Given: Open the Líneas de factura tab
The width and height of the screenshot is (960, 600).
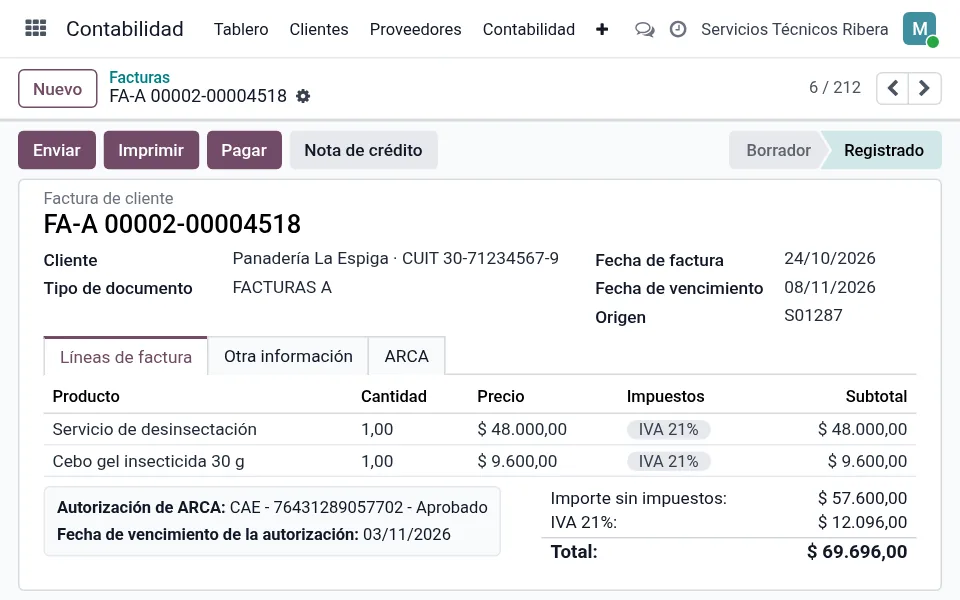Looking at the screenshot, I should pos(126,356).
